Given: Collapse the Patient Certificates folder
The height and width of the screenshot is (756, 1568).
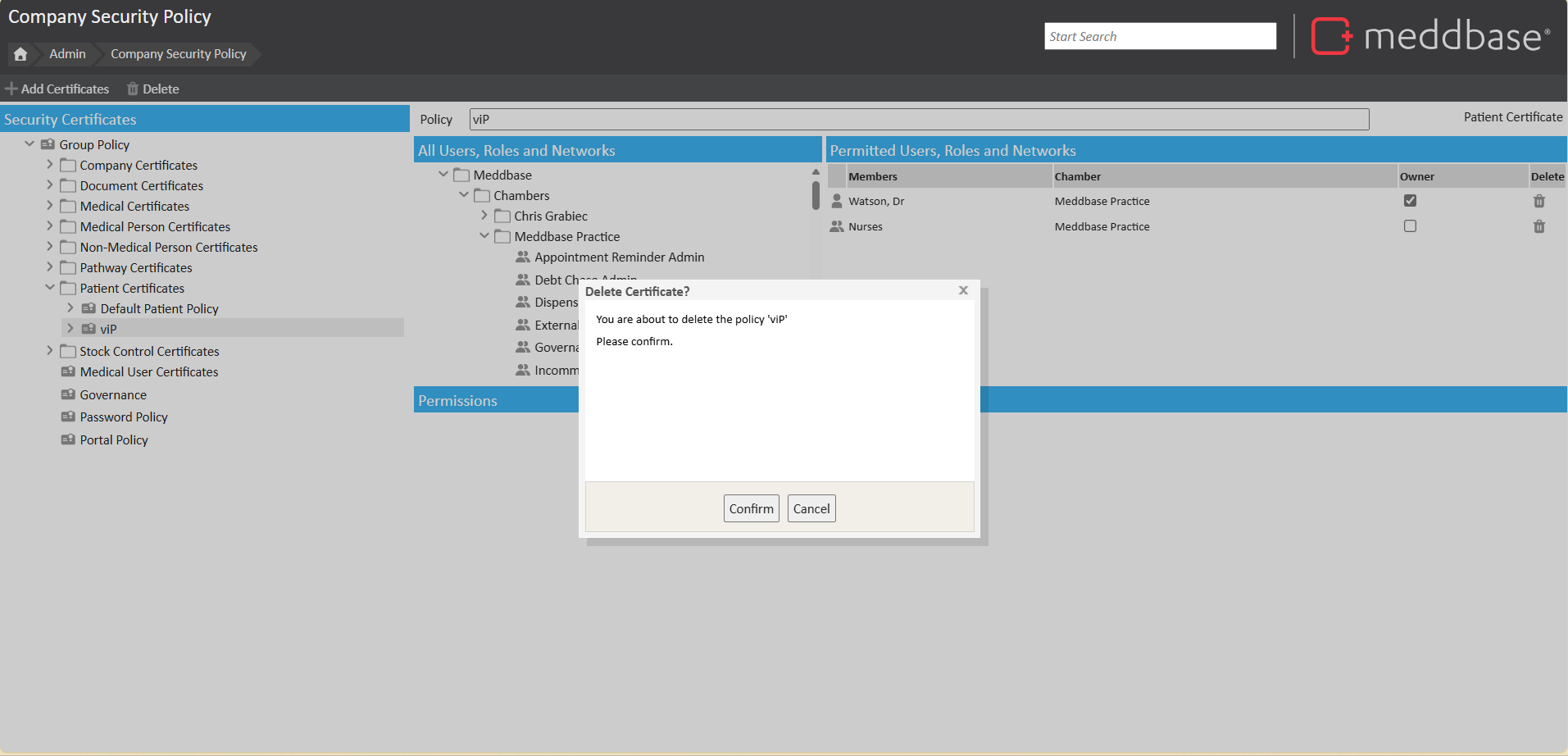Looking at the screenshot, I should coord(49,288).
